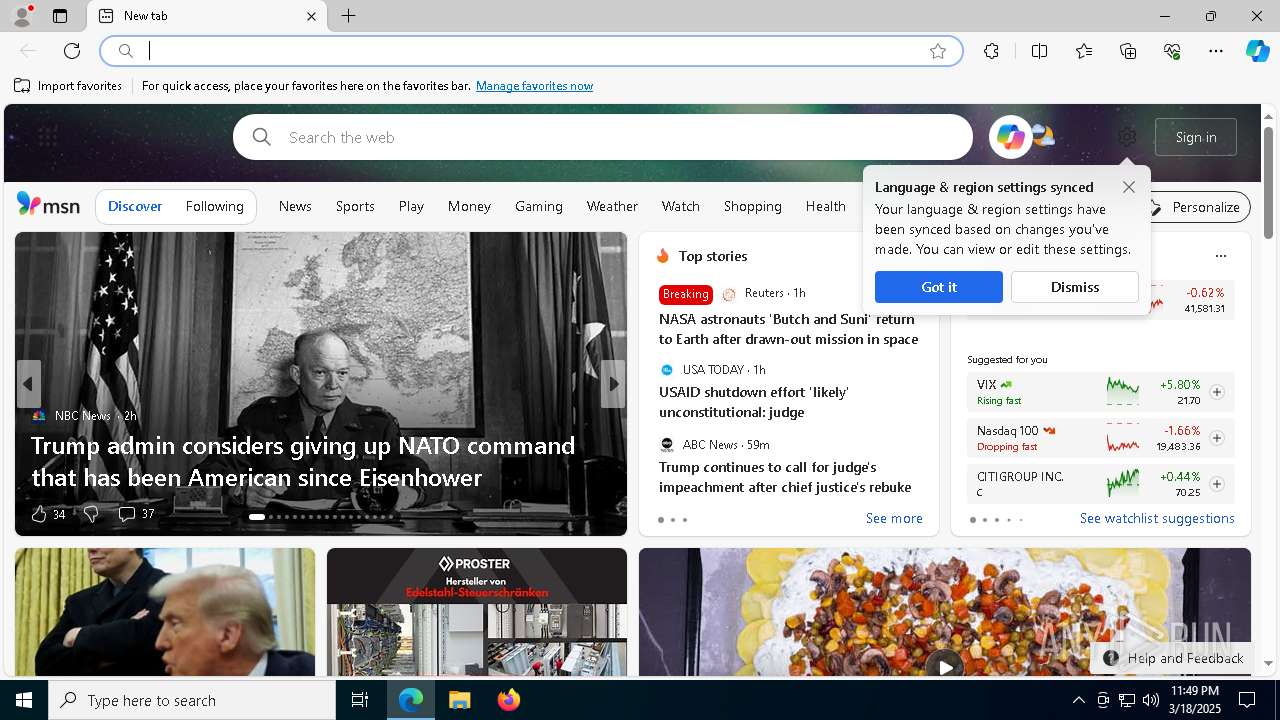The height and width of the screenshot is (720, 1280).
Task: Open the Help and Feedback button
Action: pos(1173,658)
